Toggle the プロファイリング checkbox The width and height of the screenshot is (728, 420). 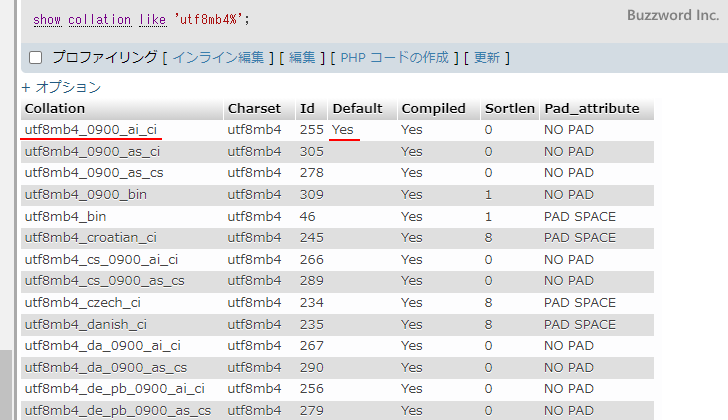[36, 58]
